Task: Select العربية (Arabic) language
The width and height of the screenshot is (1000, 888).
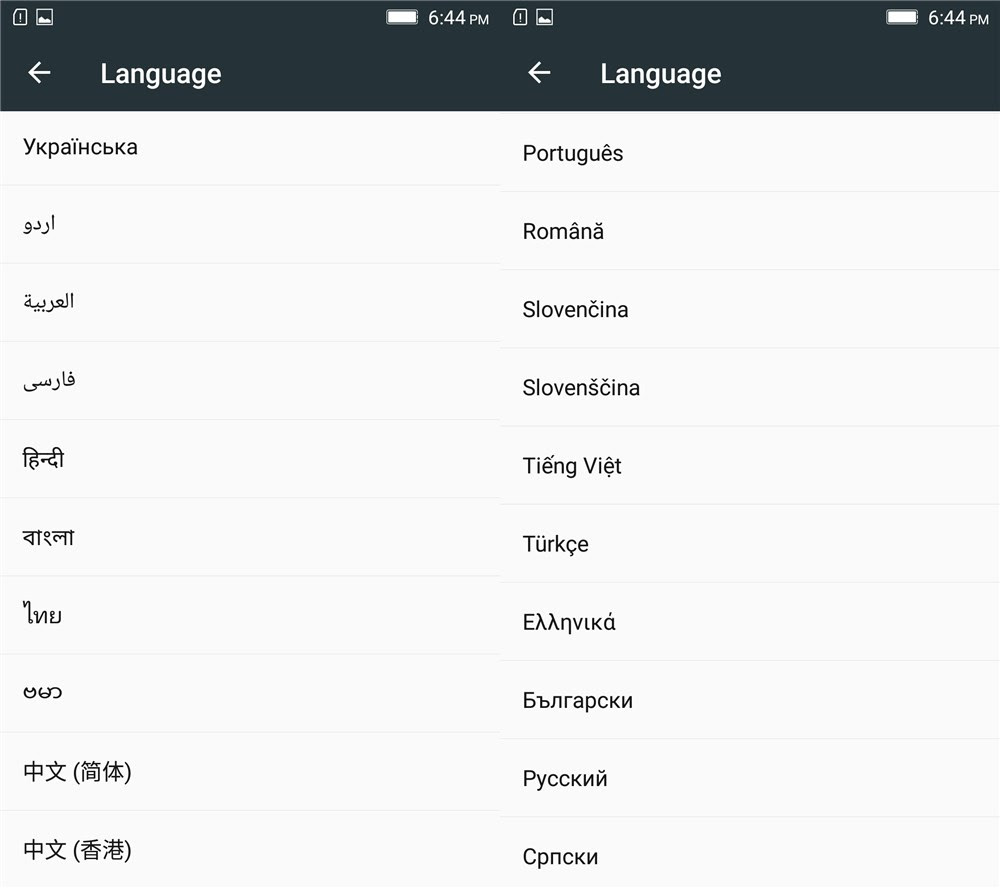Action: [x=250, y=302]
